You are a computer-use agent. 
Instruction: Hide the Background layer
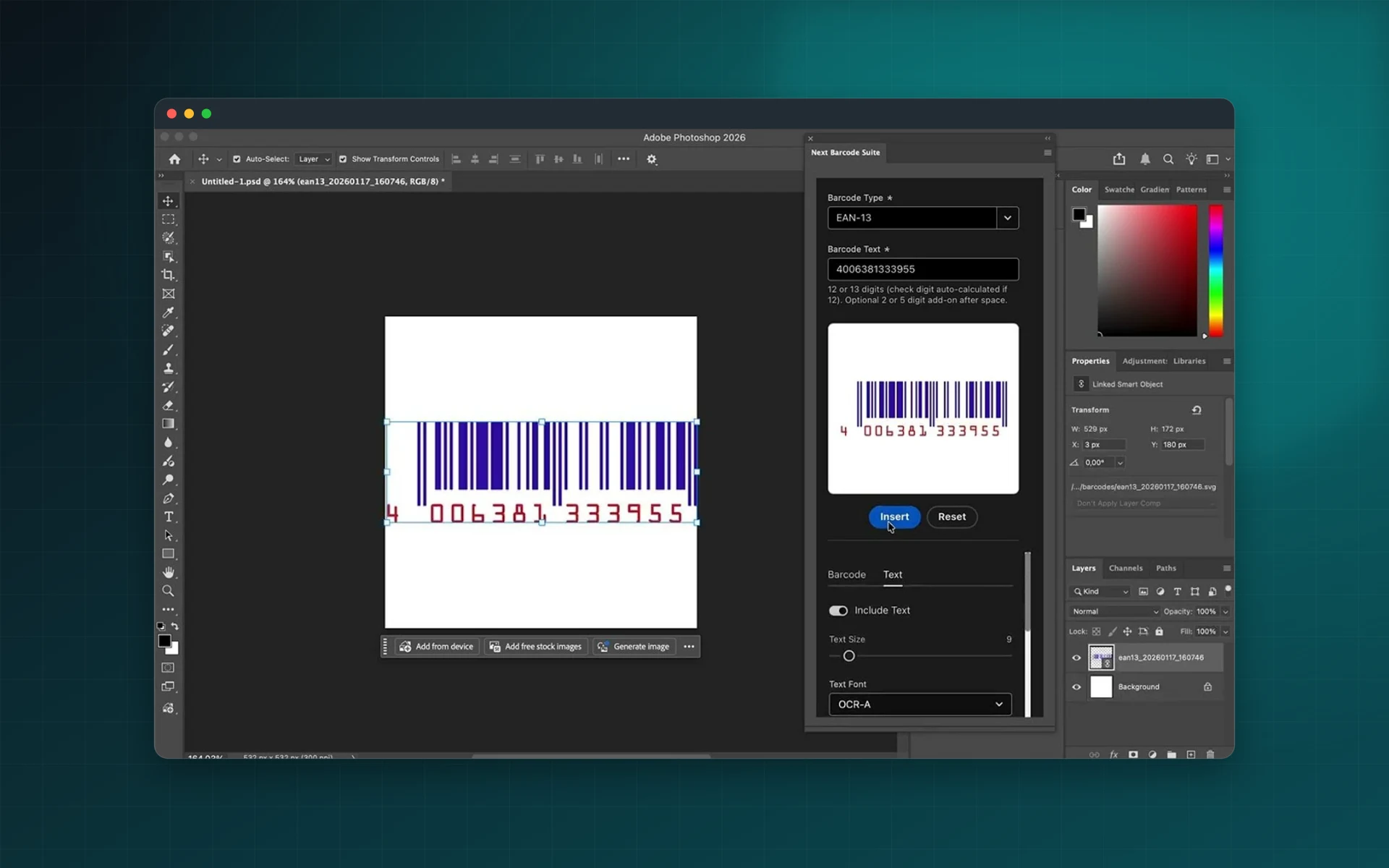1076,687
